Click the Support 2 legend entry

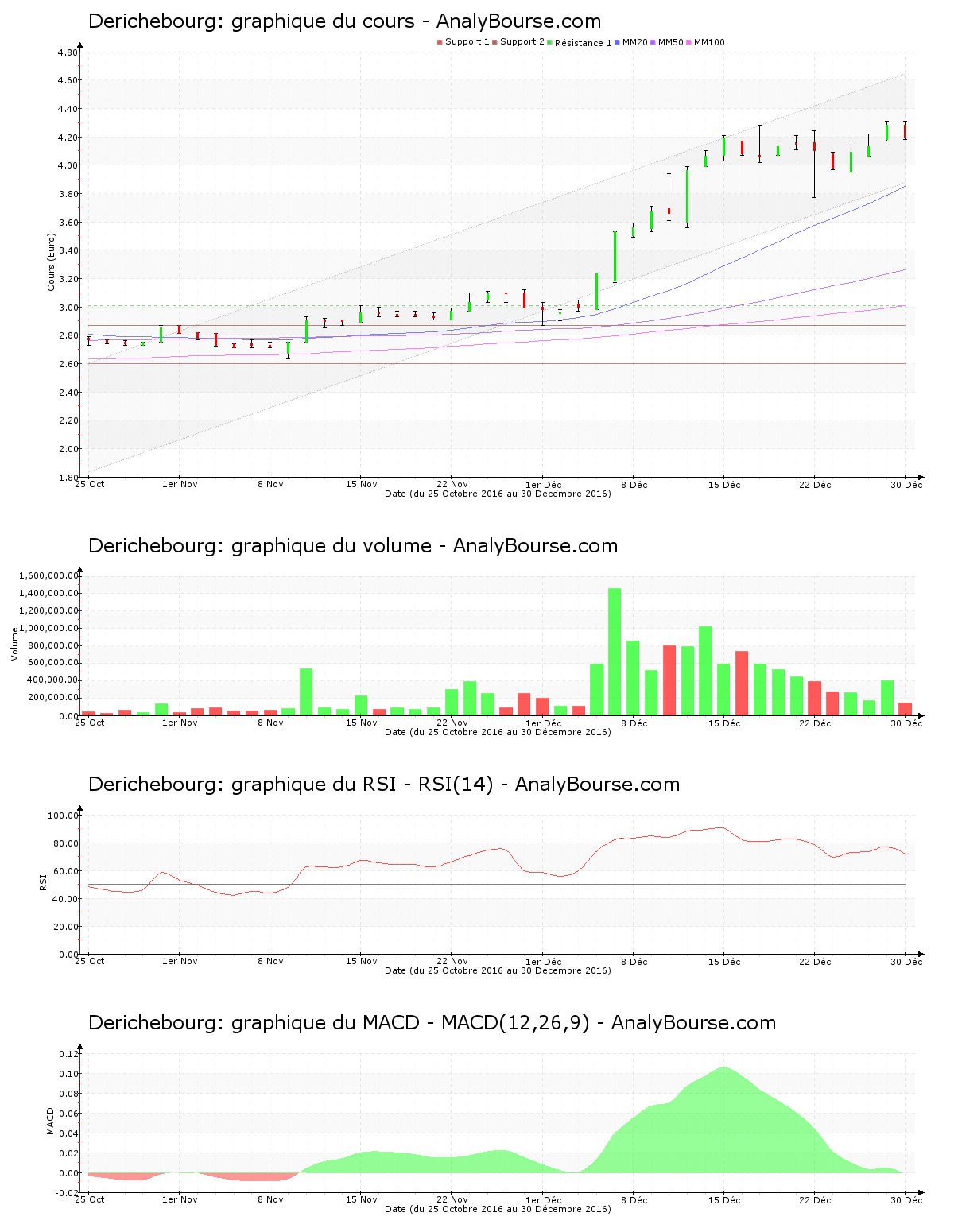click(518, 42)
